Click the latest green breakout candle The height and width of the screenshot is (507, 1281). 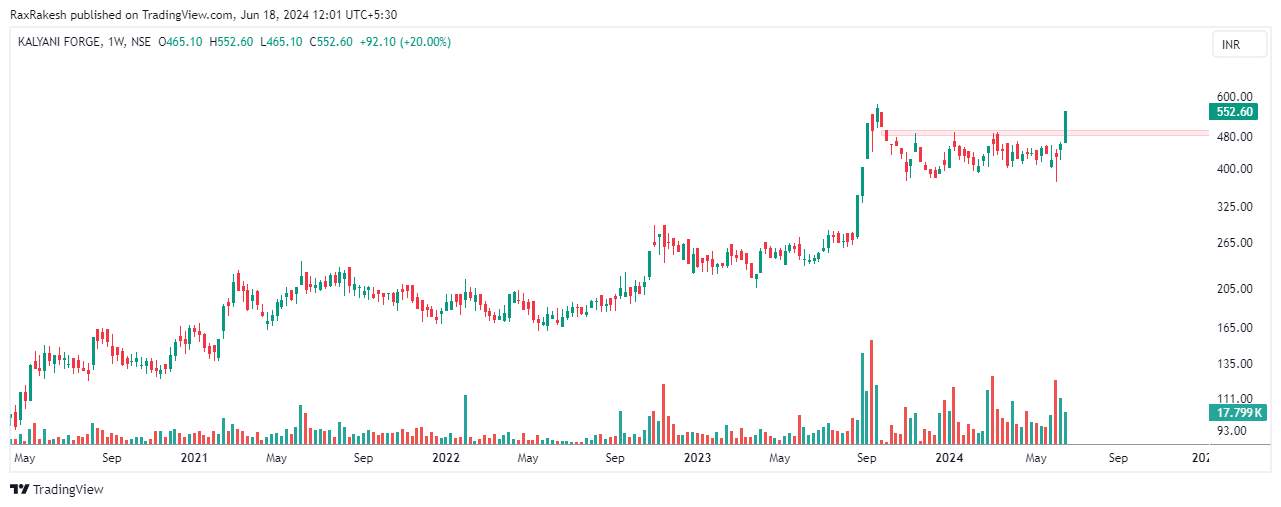click(1067, 126)
